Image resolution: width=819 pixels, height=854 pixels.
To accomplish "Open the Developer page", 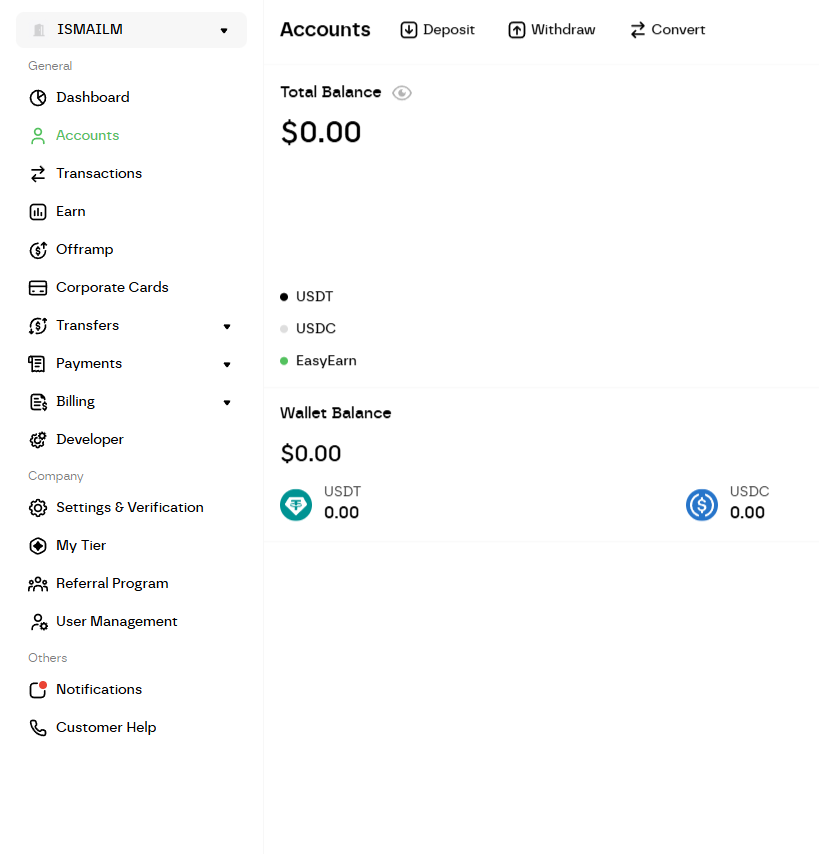I will [x=90, y=440].
